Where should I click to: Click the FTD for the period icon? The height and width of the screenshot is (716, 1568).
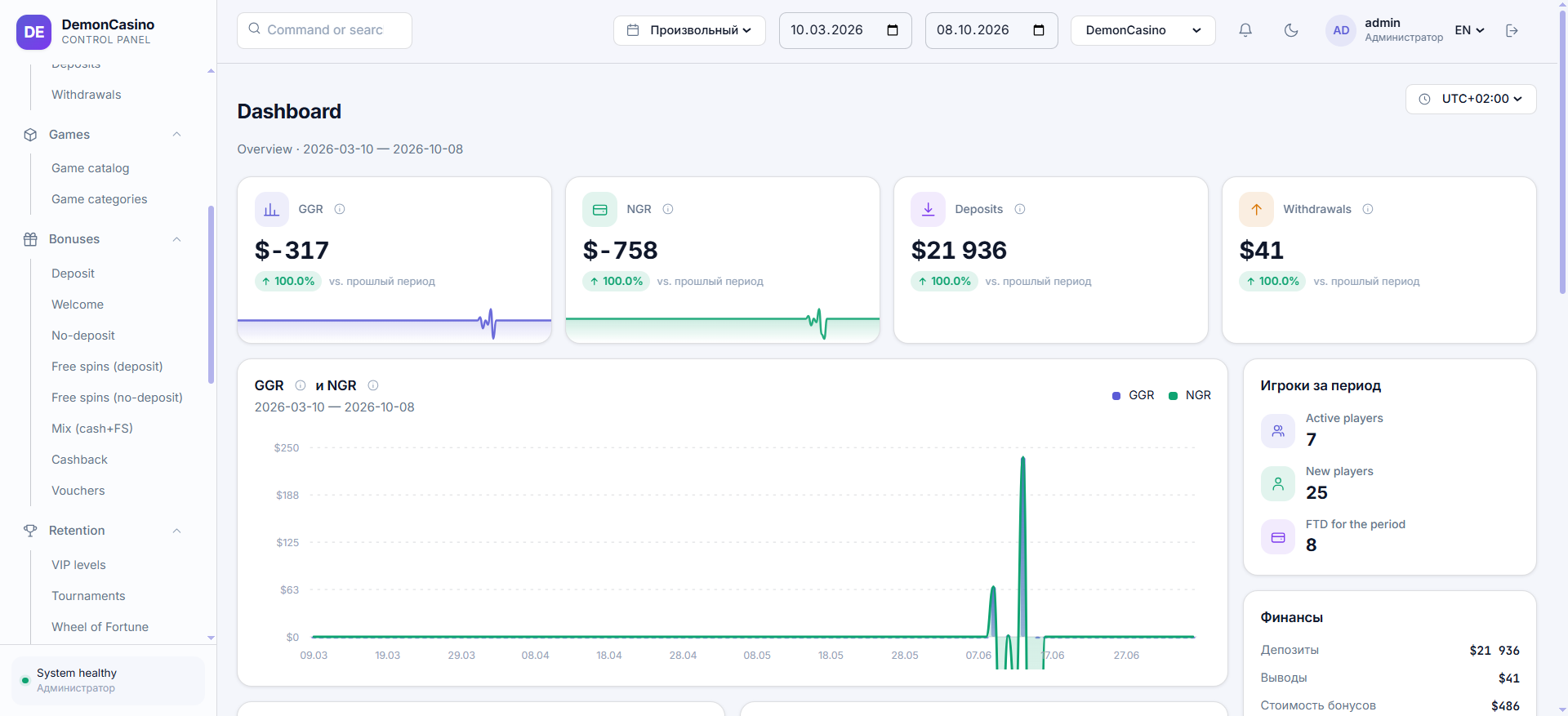[1278, 537]
